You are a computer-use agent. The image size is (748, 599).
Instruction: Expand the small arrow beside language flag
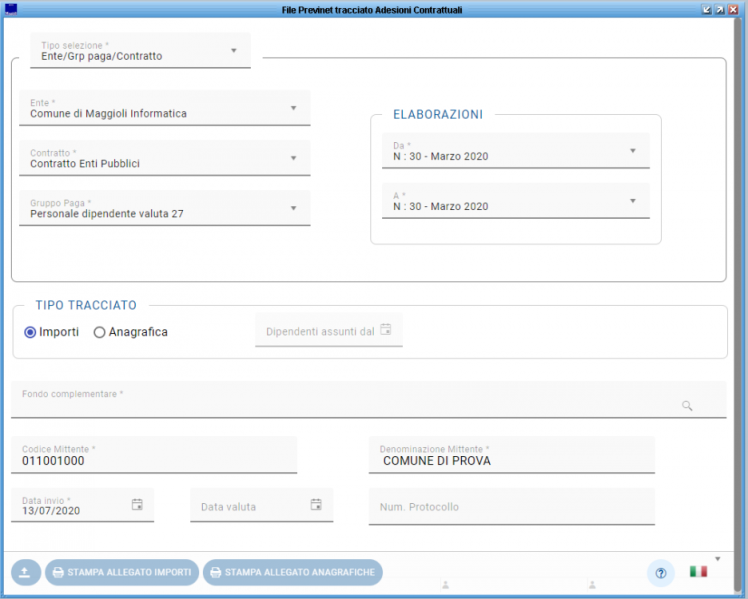coord(717,559)
